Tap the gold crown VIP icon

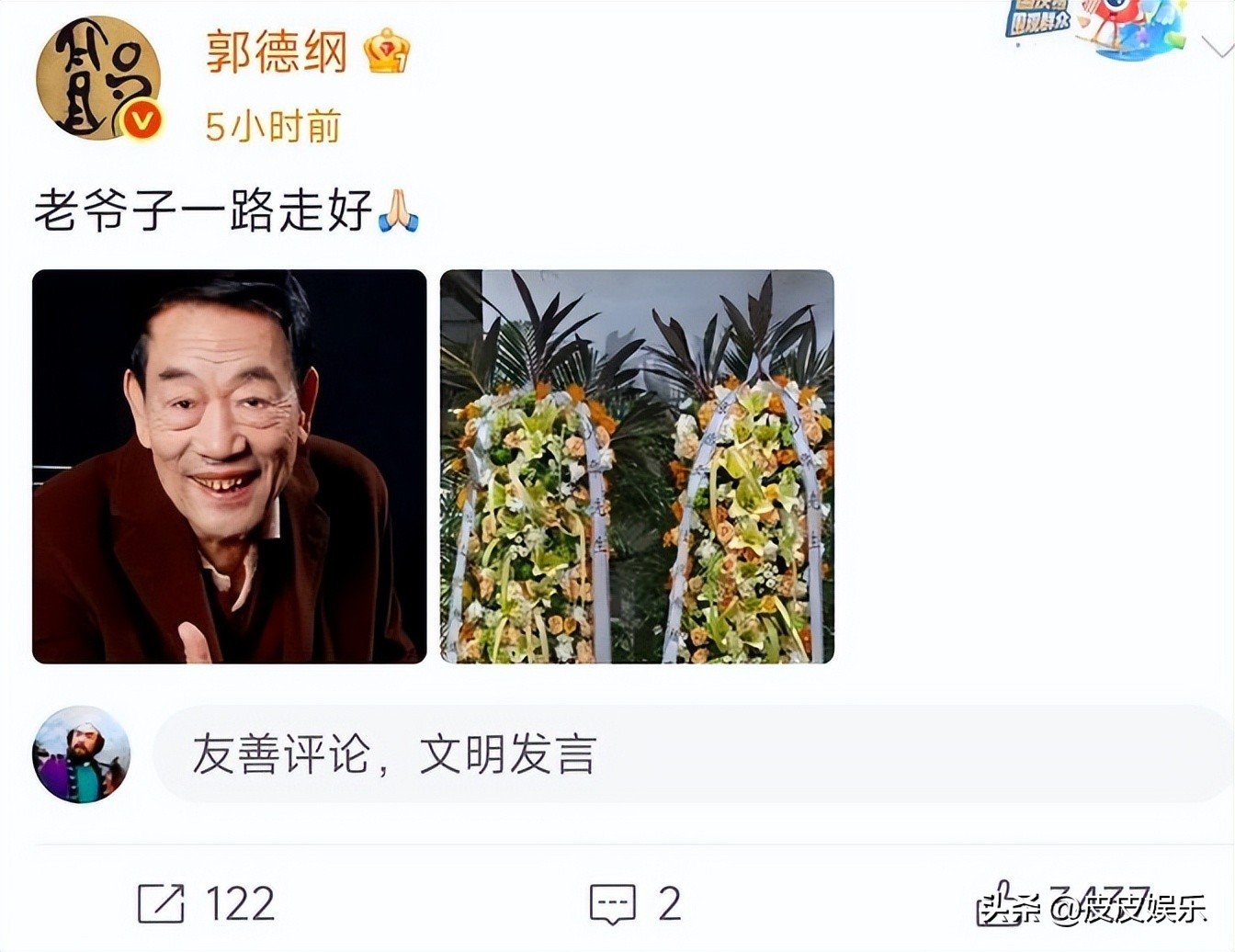pos(387,51)
